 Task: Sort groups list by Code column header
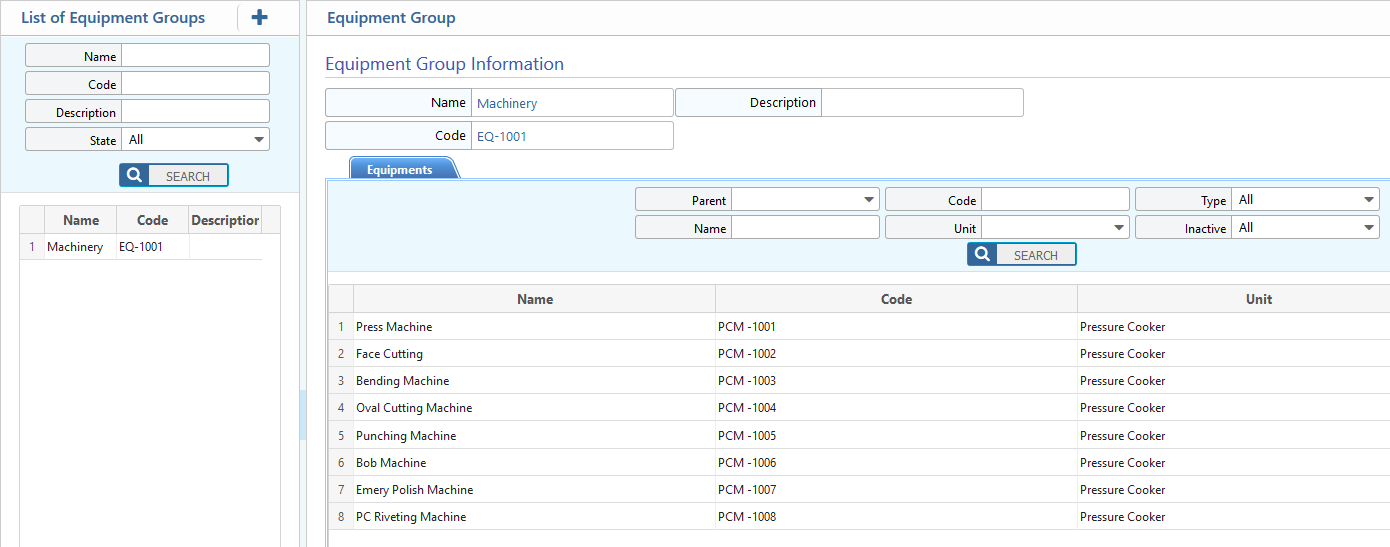pyautogui.click(x=152, y=220)
